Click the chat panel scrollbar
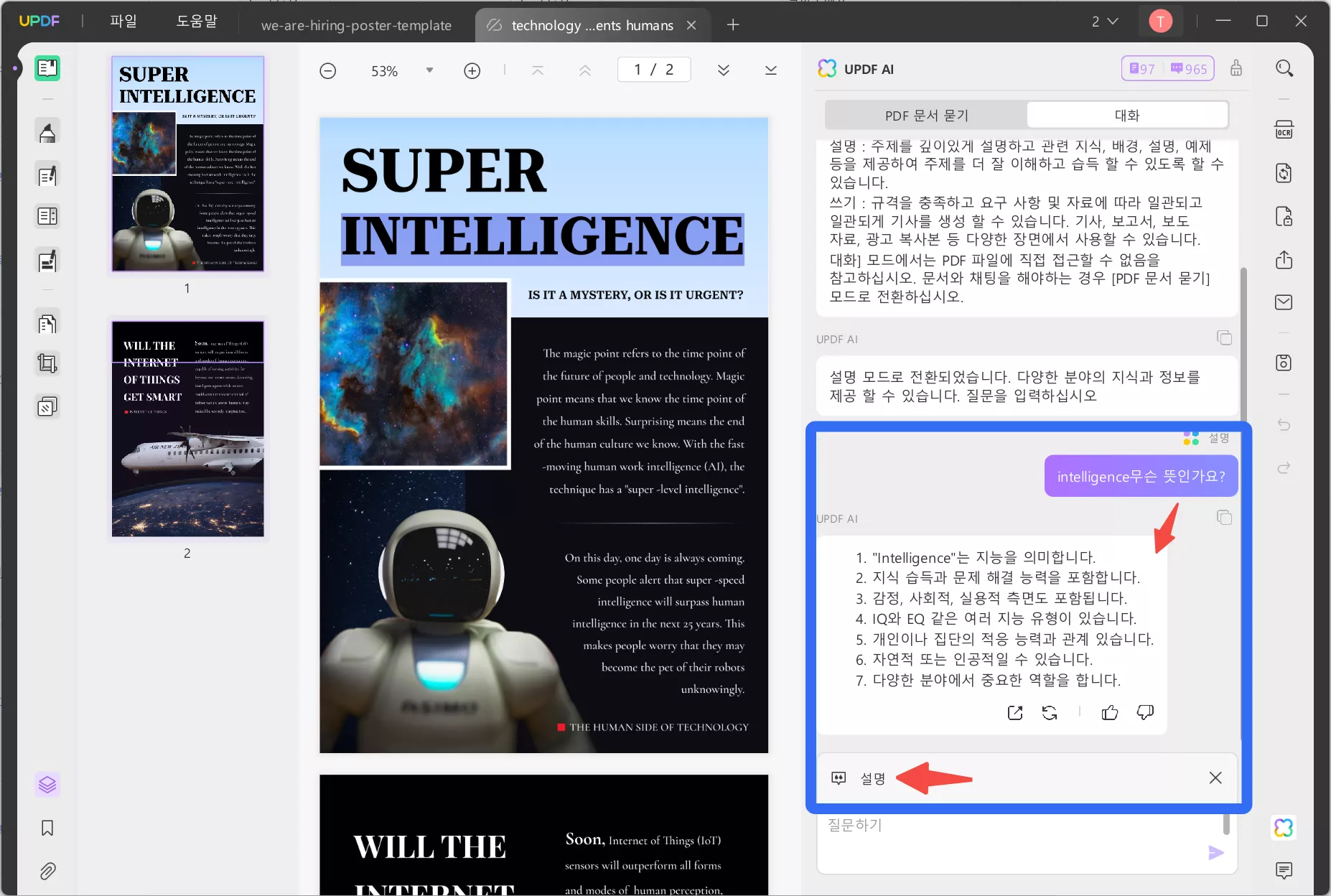Screen dimensions: 1331x896 click(x=1244, y=345)
